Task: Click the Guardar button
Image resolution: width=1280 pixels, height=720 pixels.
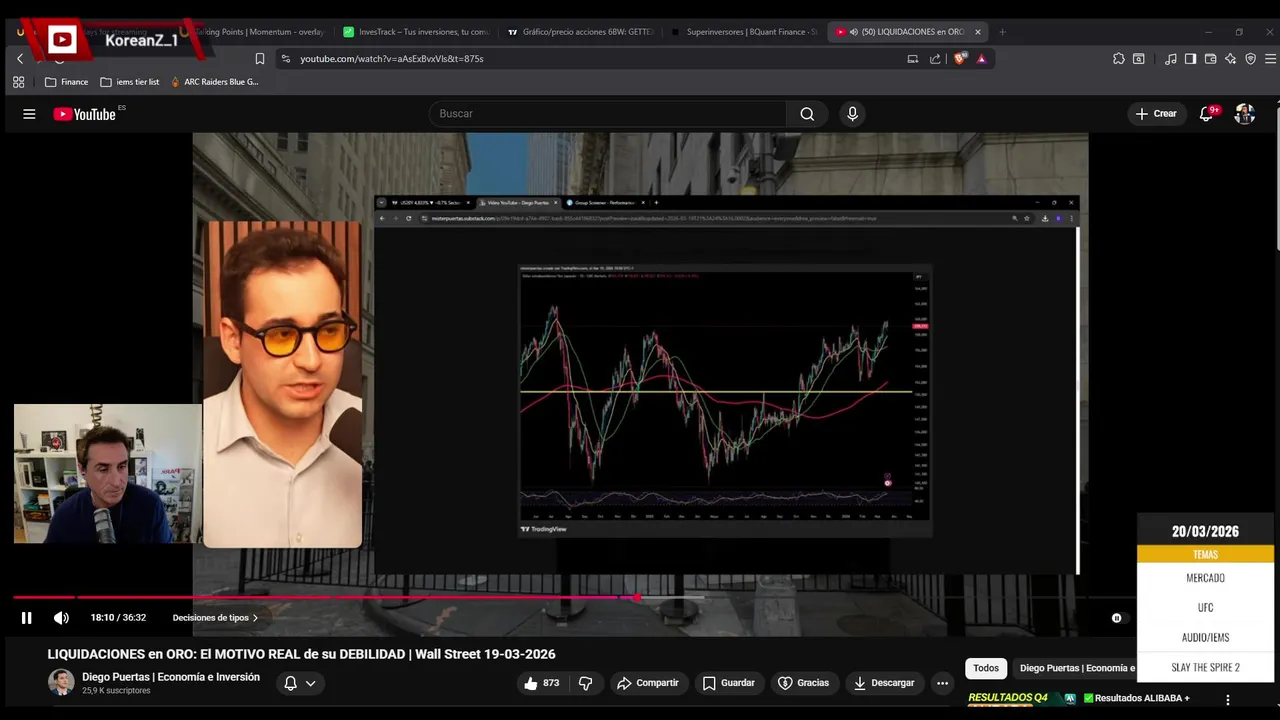Action: [x=728, y=683]
